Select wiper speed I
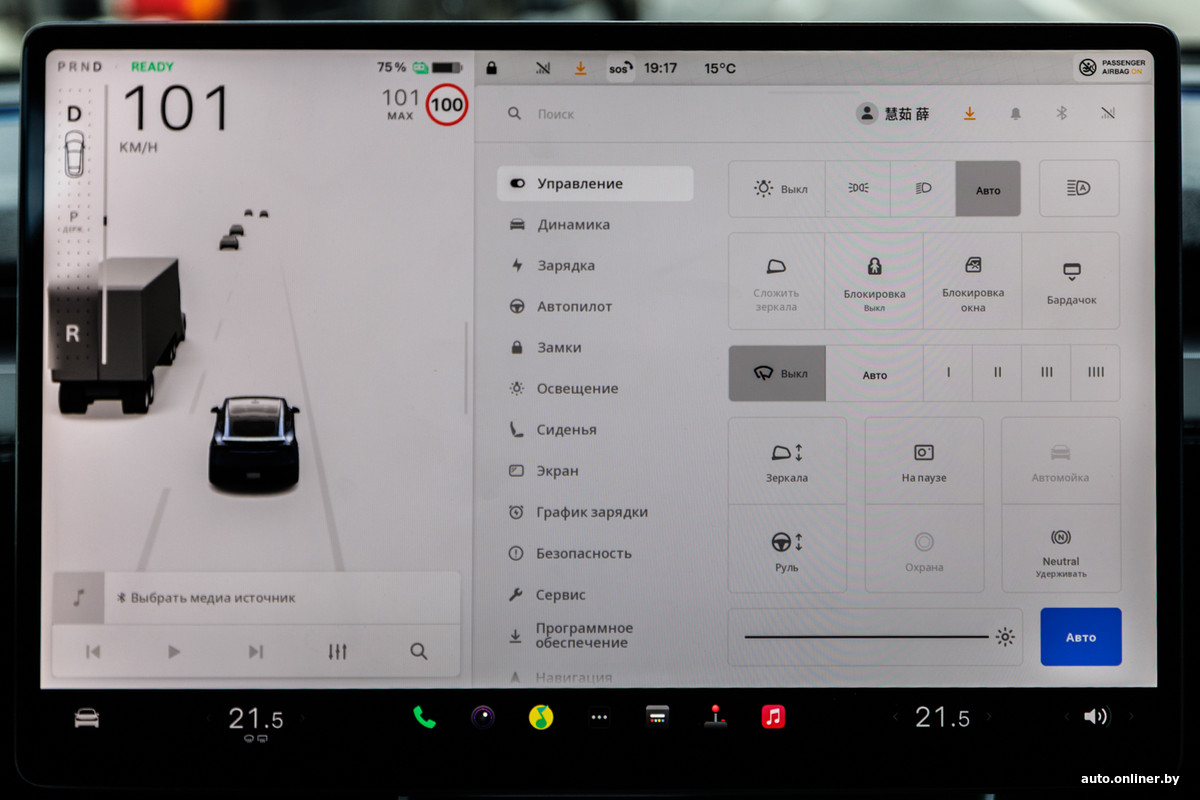Screen dimensions: 1200x800 [x=948, y=373]
